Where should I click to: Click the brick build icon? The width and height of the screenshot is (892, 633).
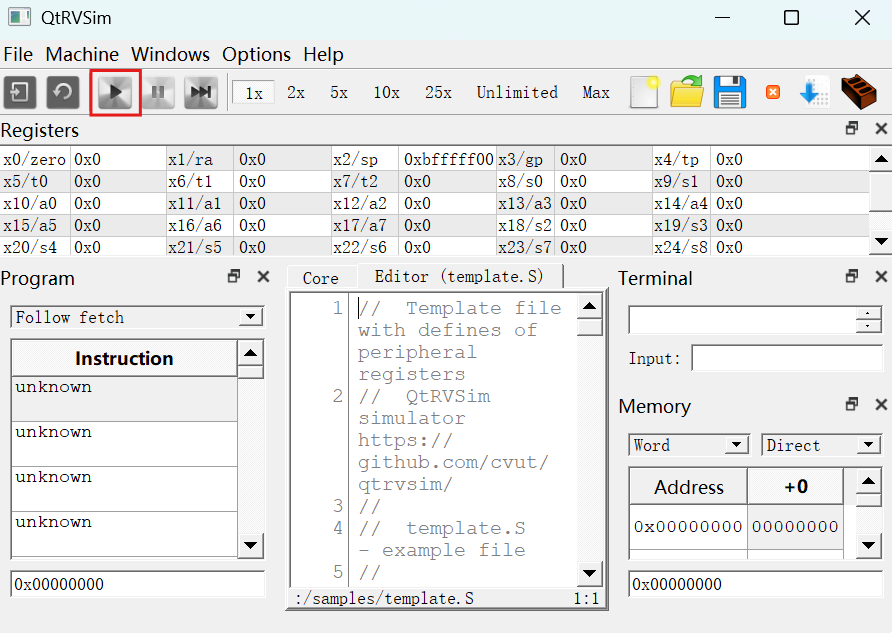858,92
